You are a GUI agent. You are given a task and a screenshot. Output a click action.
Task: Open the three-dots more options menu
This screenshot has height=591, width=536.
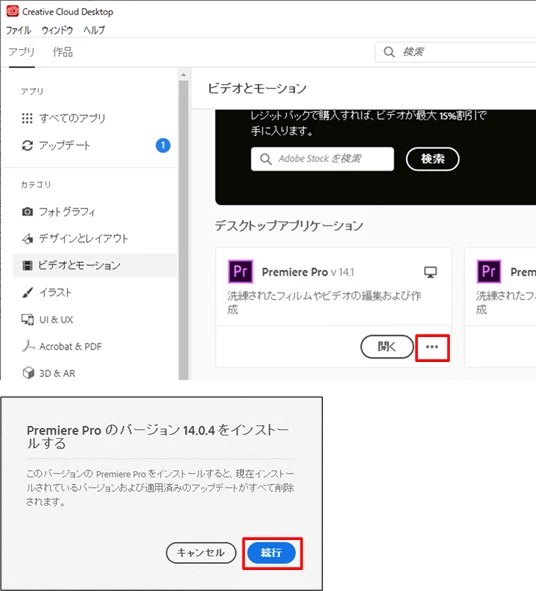(432, 347)
